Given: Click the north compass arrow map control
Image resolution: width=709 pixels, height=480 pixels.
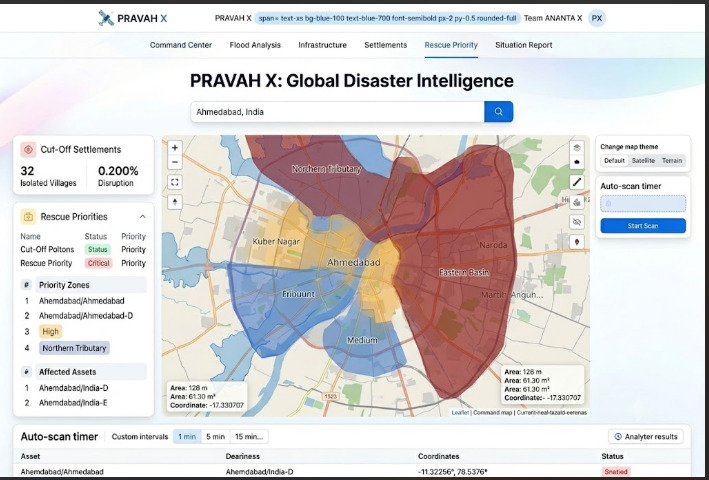Looking at the screenshot, I should [x=175, y=202].
